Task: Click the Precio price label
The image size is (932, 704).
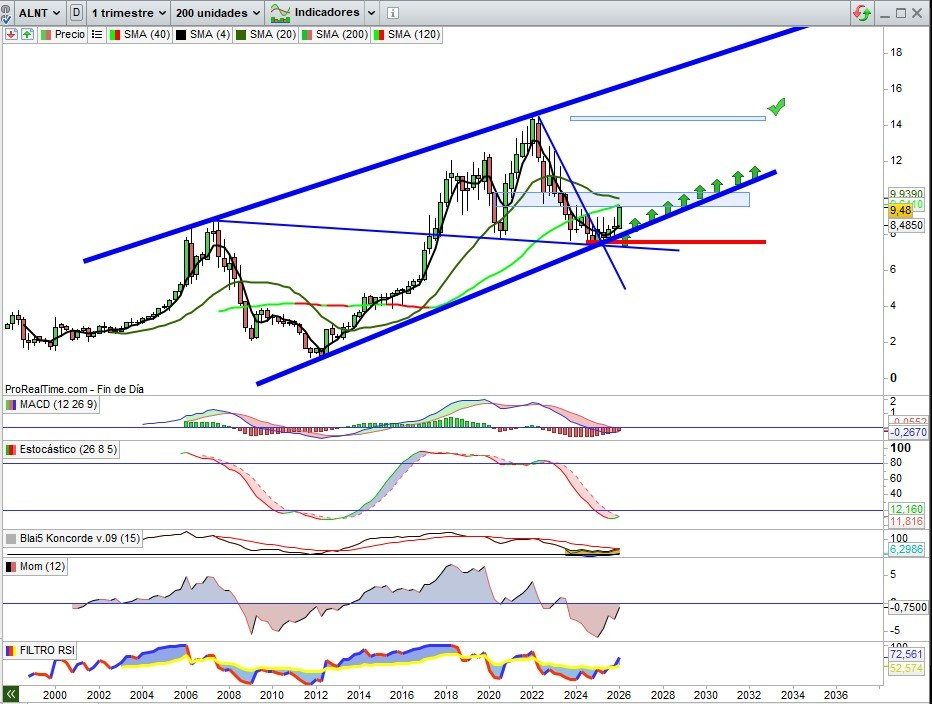Action: pyautogui.click(x=69, y=34)
